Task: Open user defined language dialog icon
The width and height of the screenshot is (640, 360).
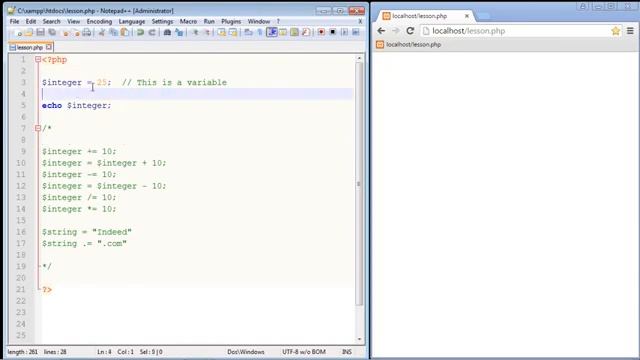Action: [283, 32]
